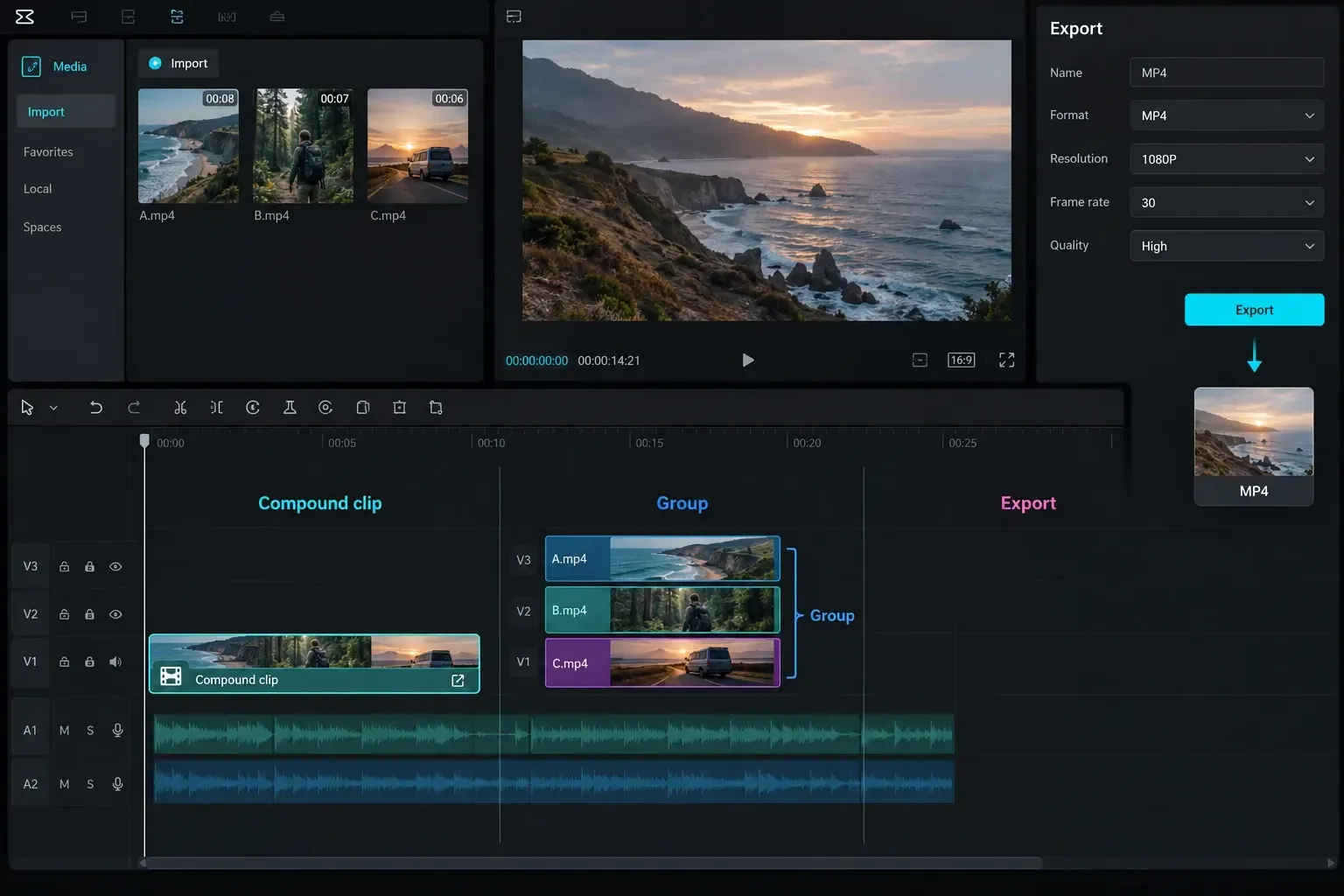1344x896 pixels.
Task: Toggle the first lock icon on V1 track
Action: point(64,661)
